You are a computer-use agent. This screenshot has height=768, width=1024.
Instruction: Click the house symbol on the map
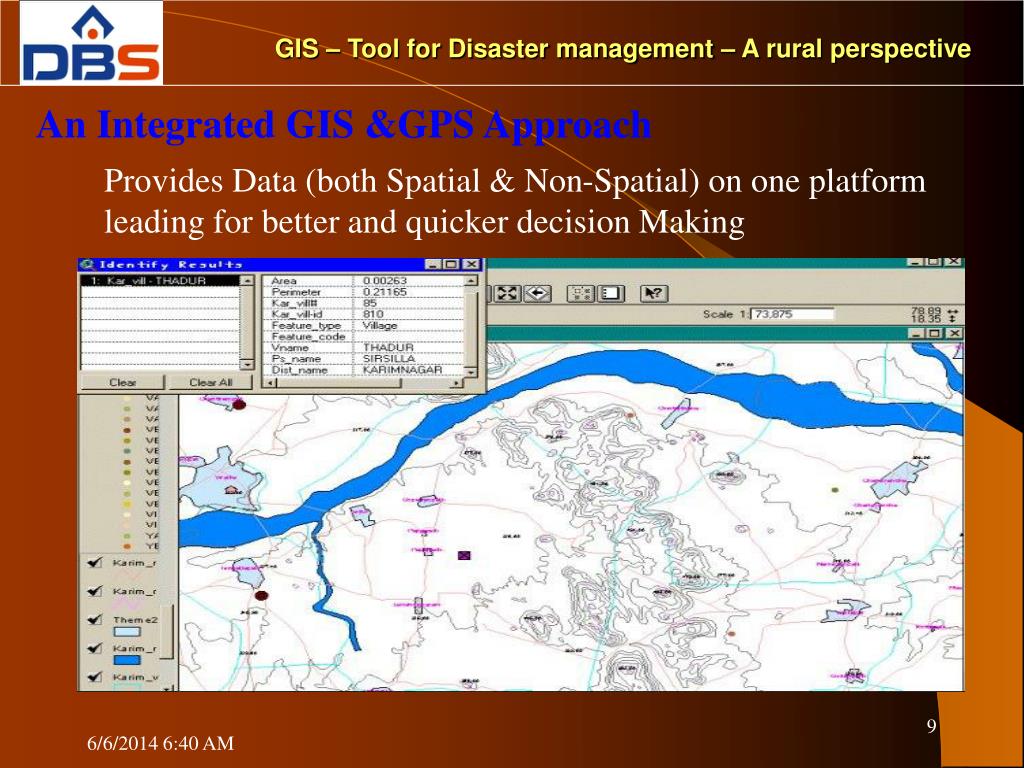[231, 489]
